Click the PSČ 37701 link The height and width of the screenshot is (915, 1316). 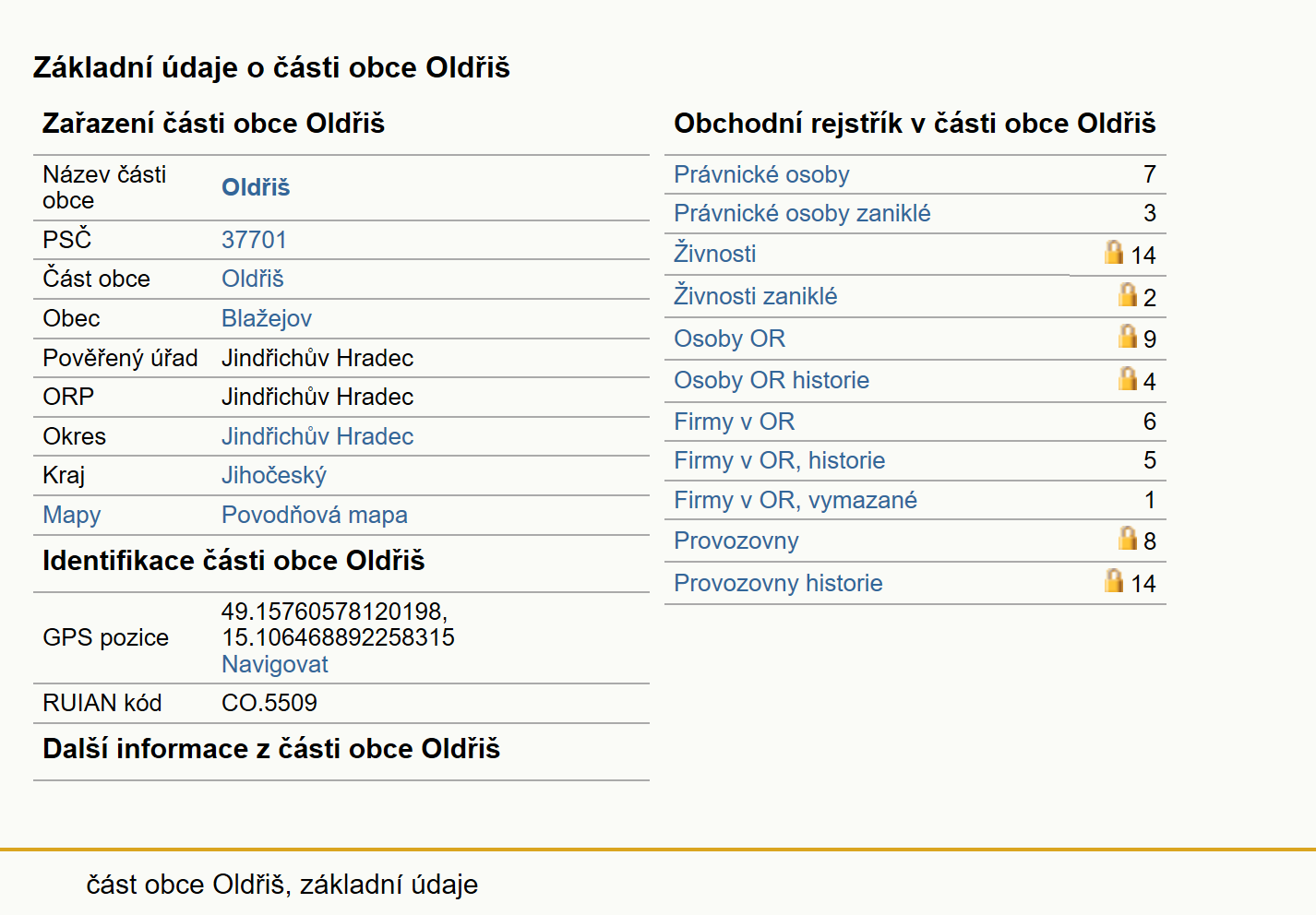point(254,240)
